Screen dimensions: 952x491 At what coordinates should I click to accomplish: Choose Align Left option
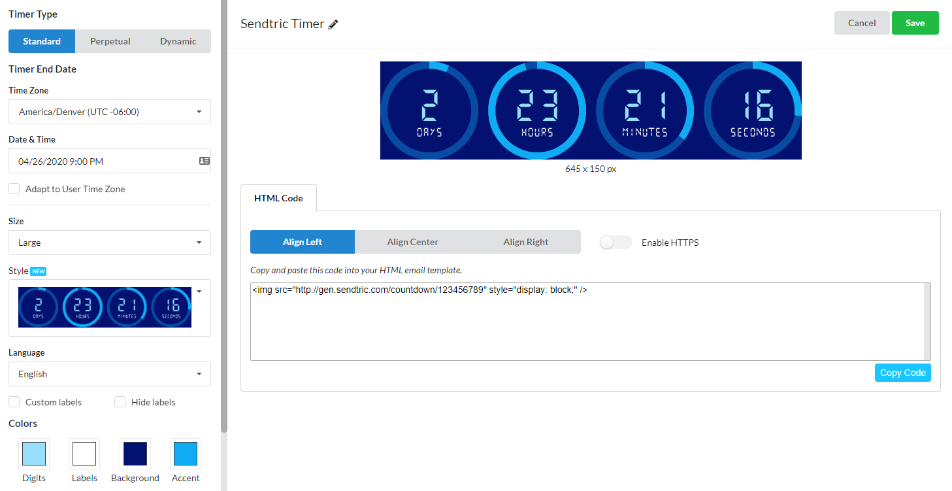tap(302, 242)
